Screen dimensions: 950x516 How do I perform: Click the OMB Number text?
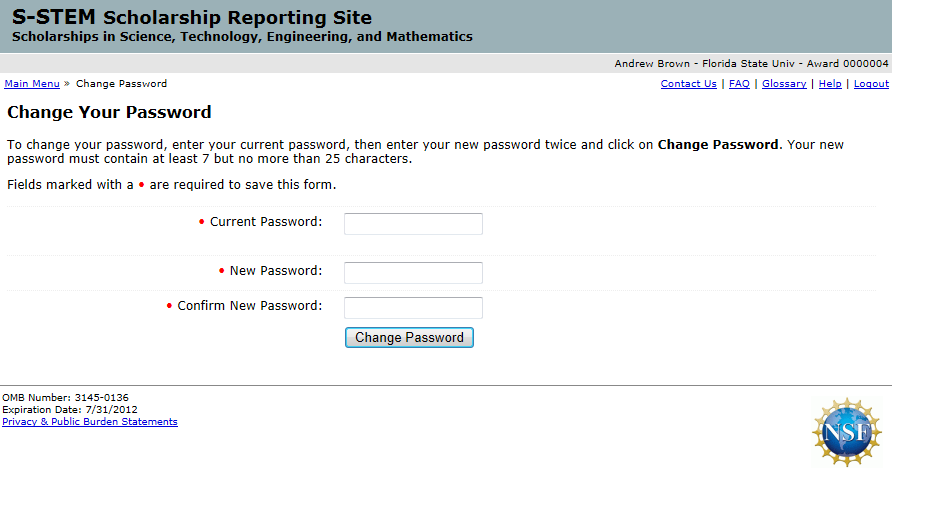click(65, 398)
